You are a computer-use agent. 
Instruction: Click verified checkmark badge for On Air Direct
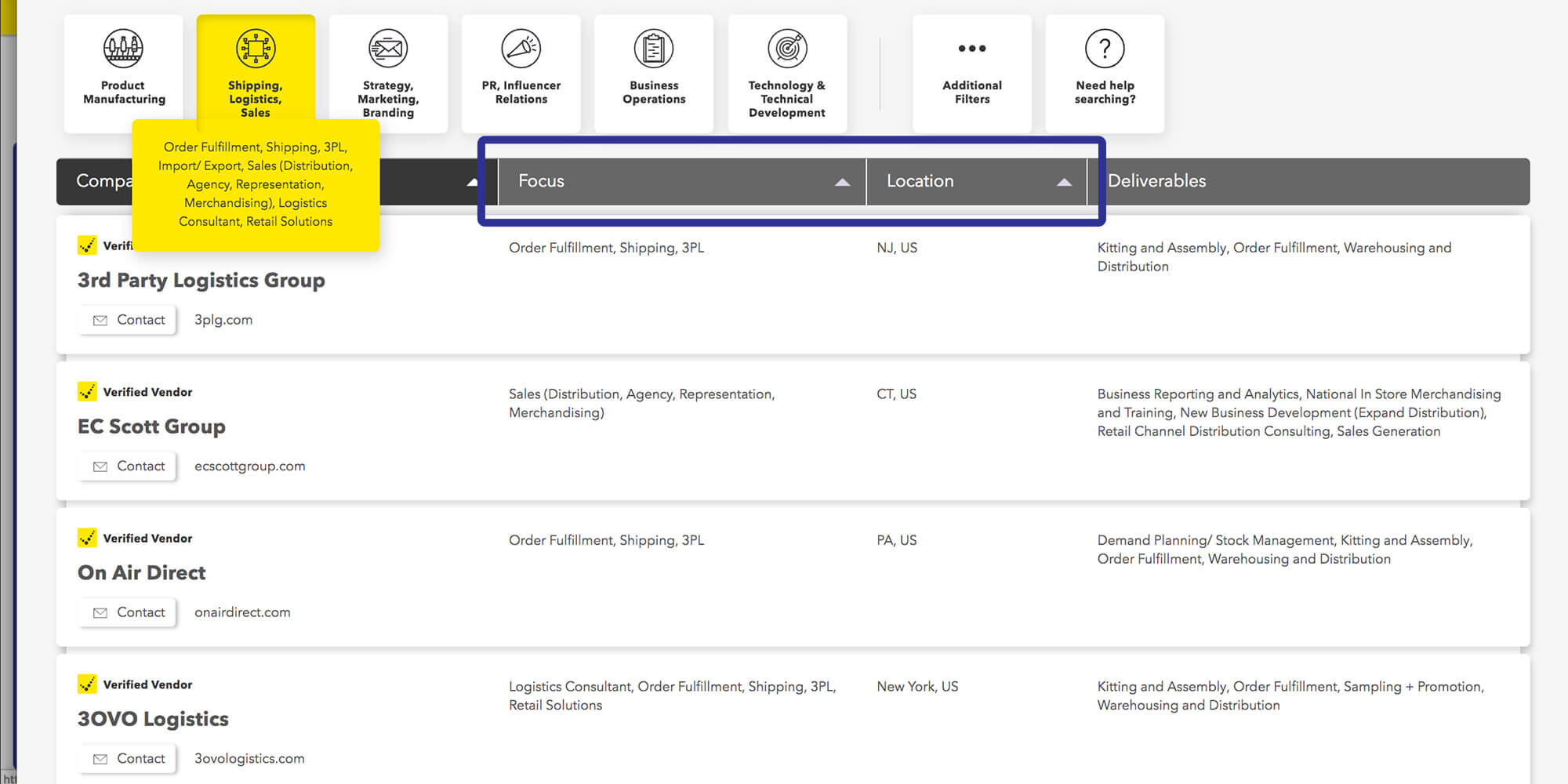pos(87,538)
